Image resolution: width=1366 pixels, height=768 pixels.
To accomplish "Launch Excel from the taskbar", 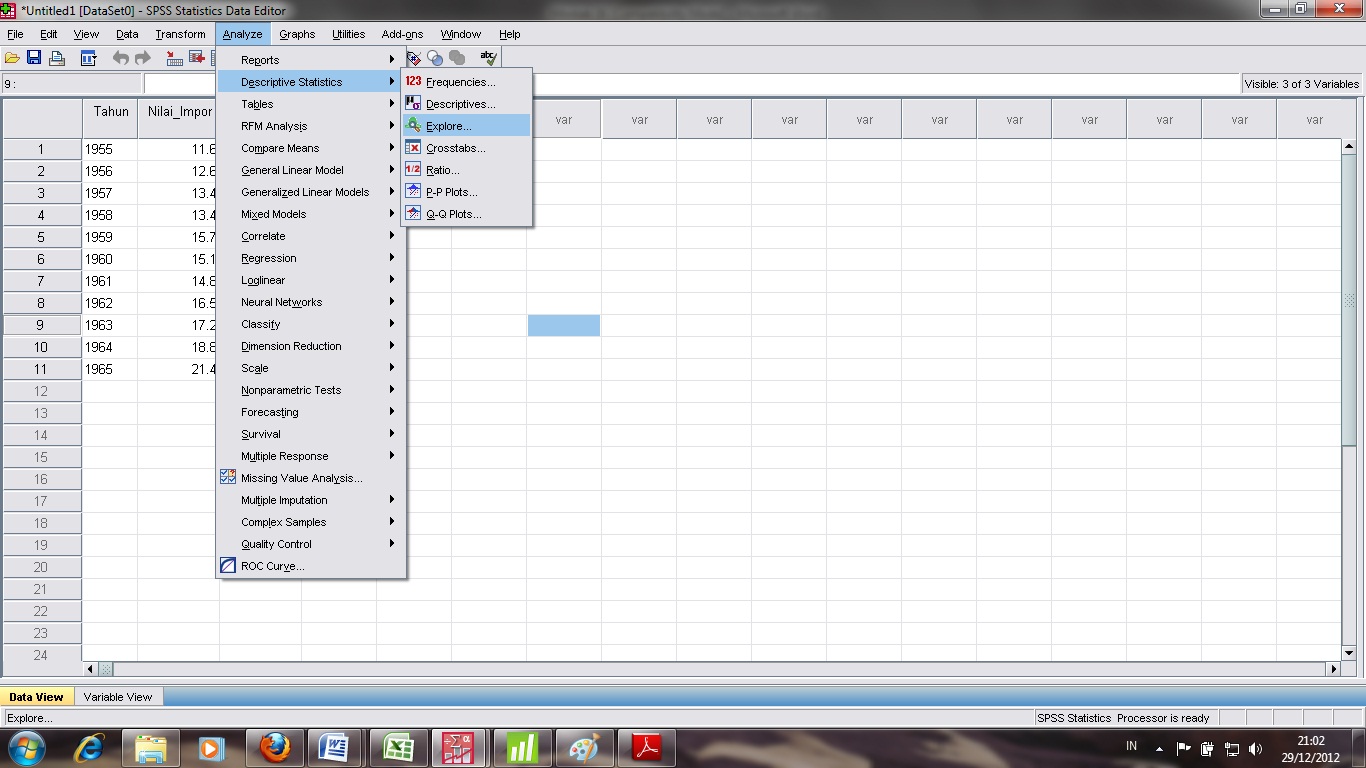I will click(x=396, y=746).
